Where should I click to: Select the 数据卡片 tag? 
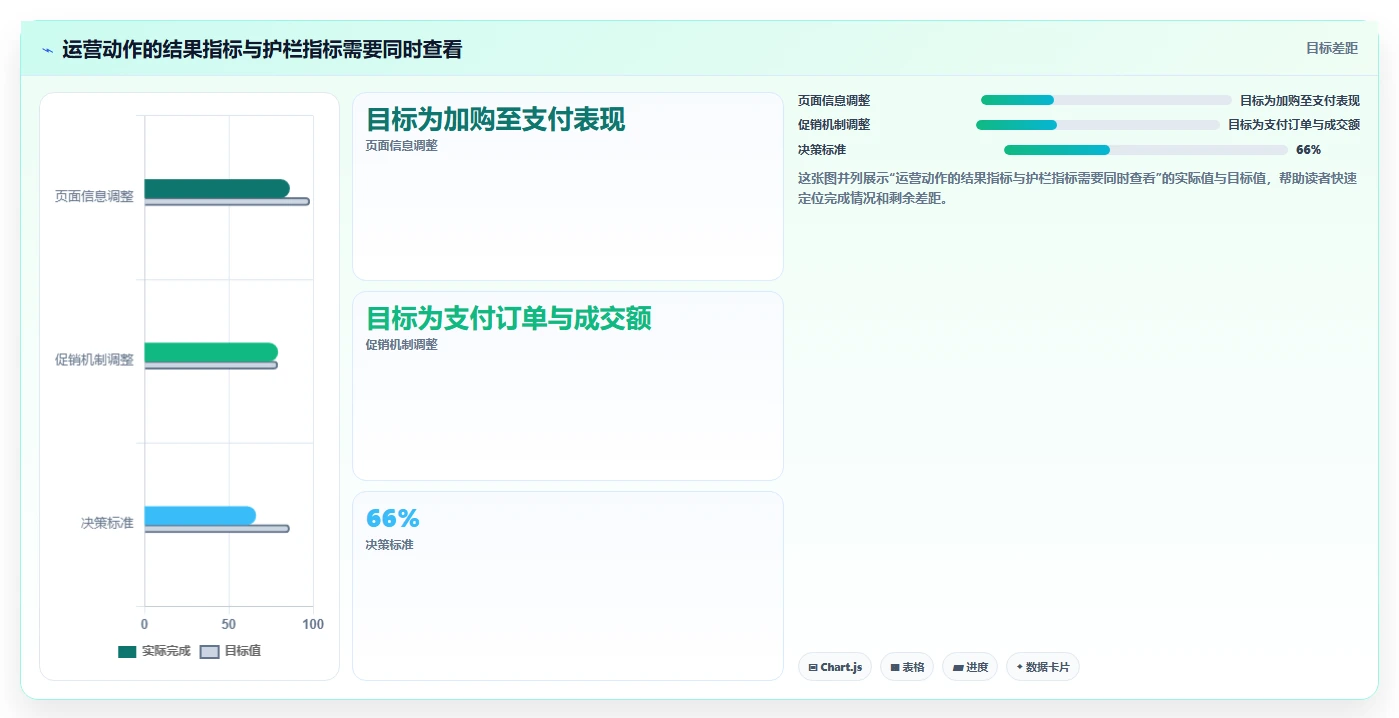1043,667
